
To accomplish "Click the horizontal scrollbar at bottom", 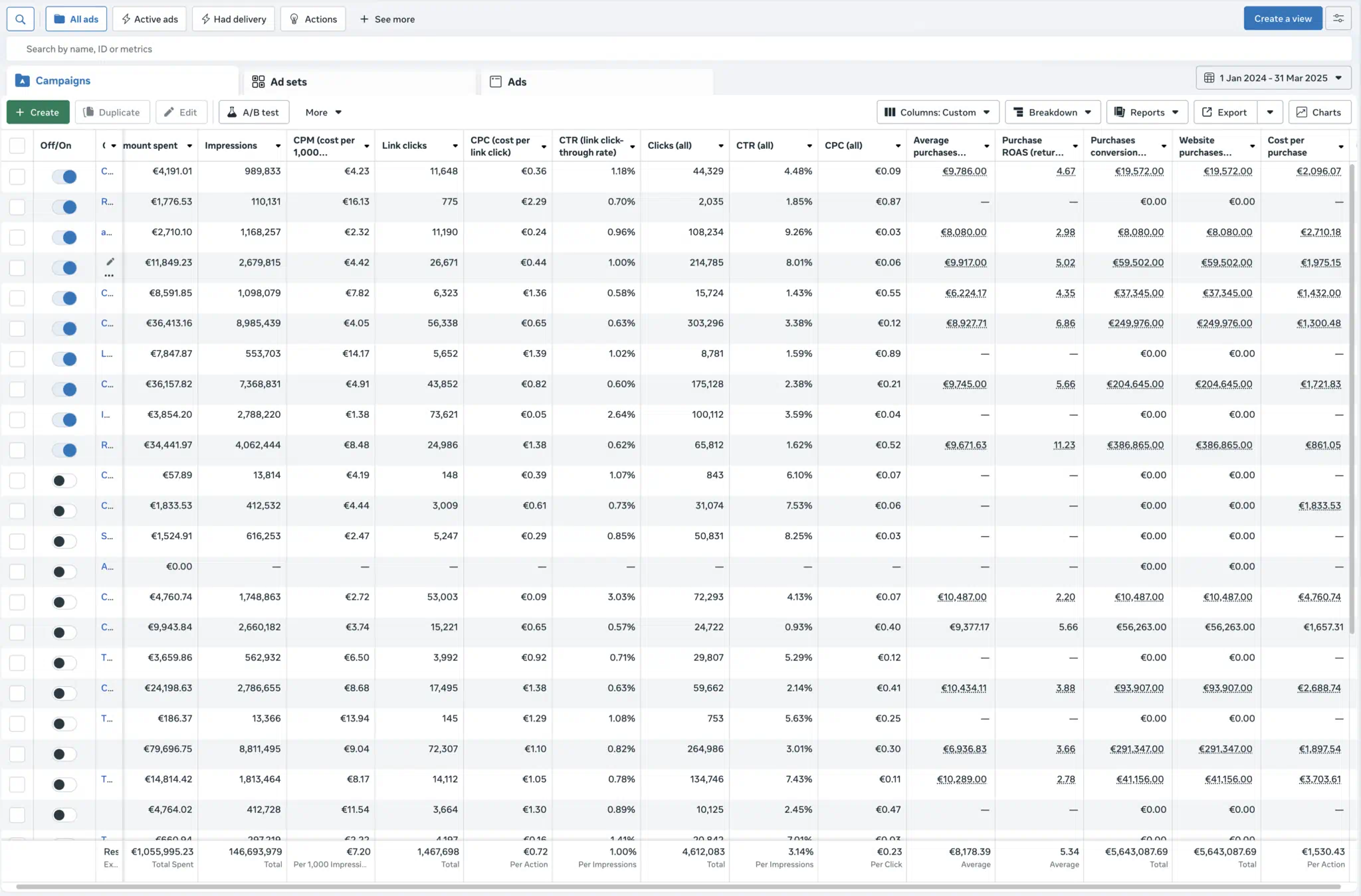I will pos(678,887).
